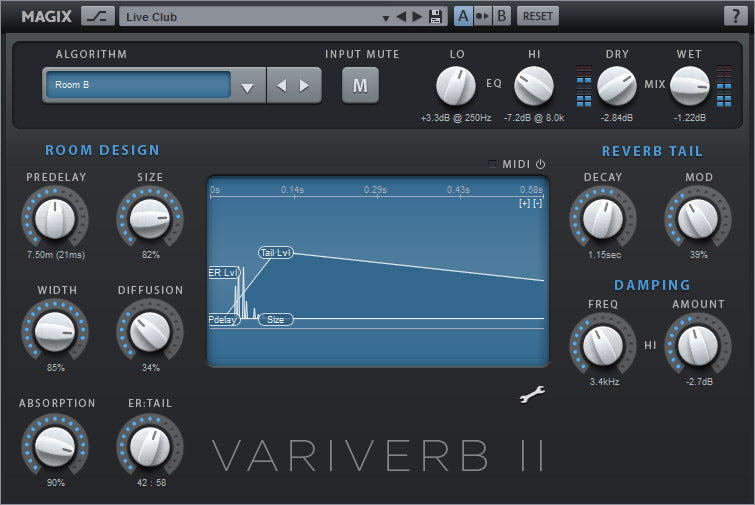The image size is (755, 505).
Task: Zoom in the display with [+]
Action: point(524,204)
